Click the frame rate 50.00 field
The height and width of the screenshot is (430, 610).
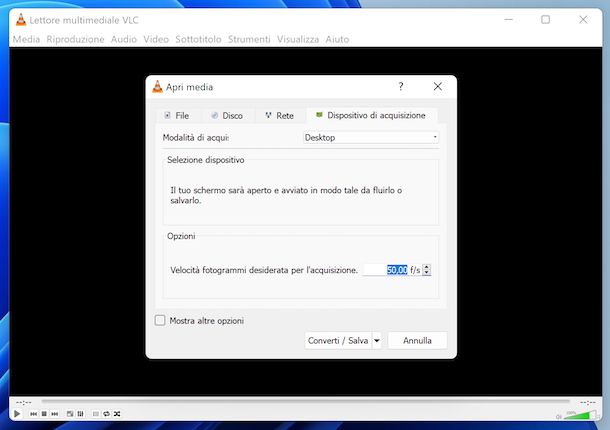pyautogui.click(x=391, y=270)
